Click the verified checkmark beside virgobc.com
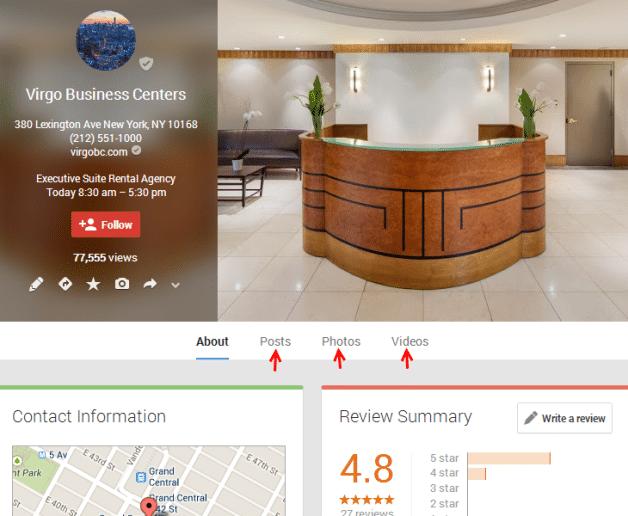Screen dimensions: 628x516 [x=137, y=150]
